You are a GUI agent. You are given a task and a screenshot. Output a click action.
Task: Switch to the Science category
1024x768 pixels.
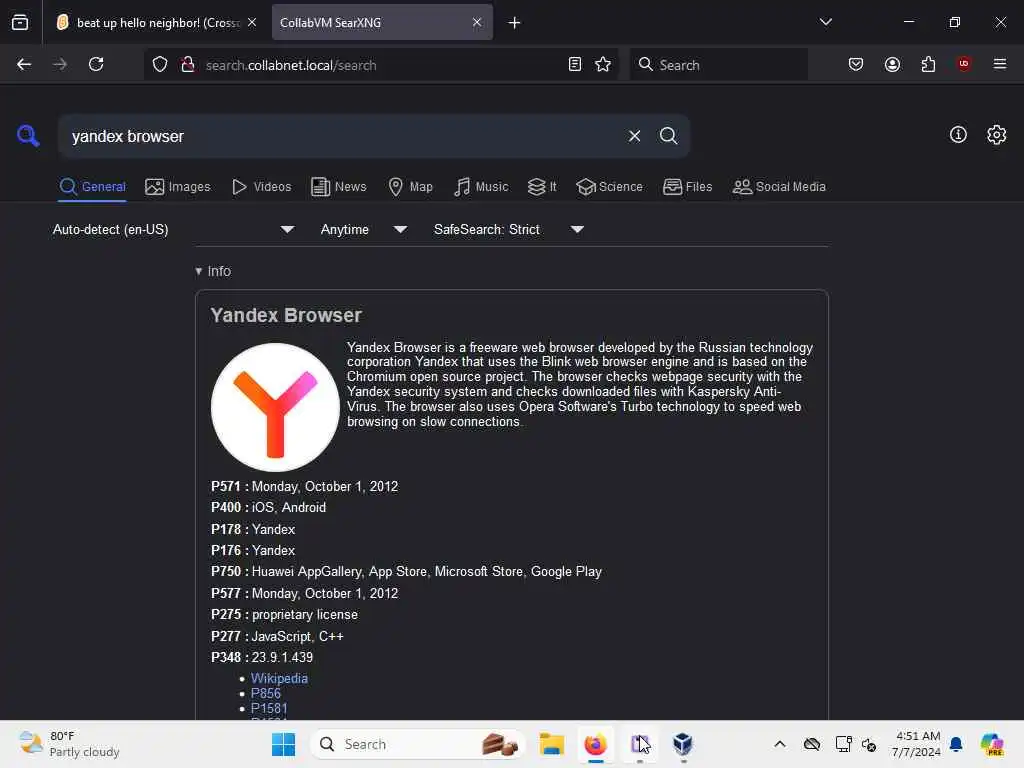[x=609, y=187]
